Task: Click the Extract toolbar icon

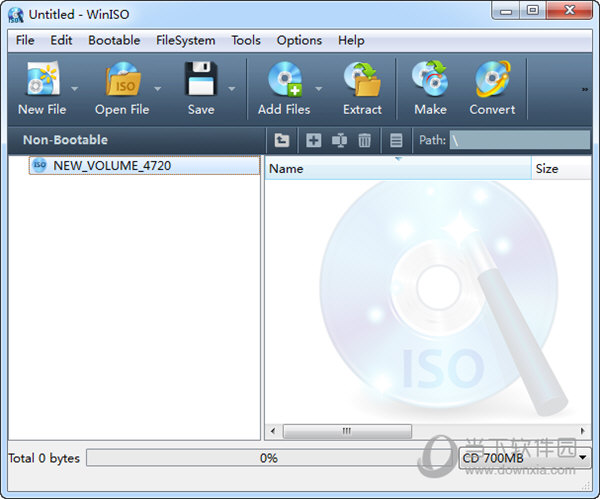Action: pyautogui.click(x=362, y=78)
